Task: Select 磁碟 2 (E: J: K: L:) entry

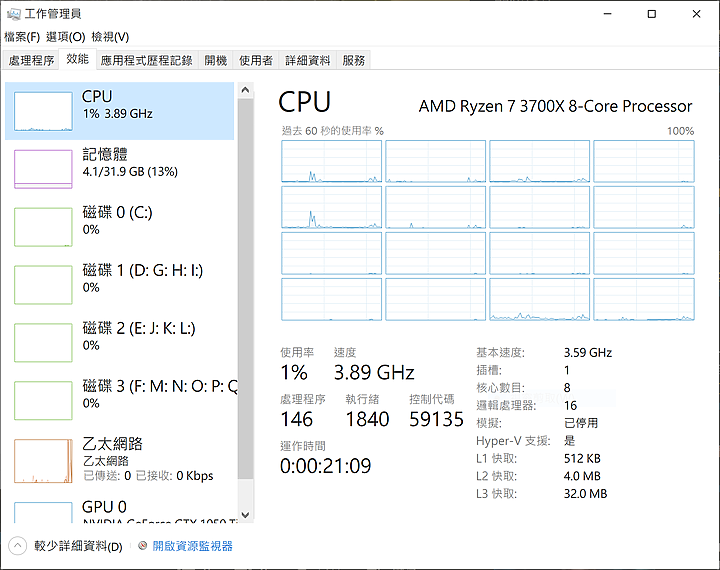Action: tap(121, 342)
